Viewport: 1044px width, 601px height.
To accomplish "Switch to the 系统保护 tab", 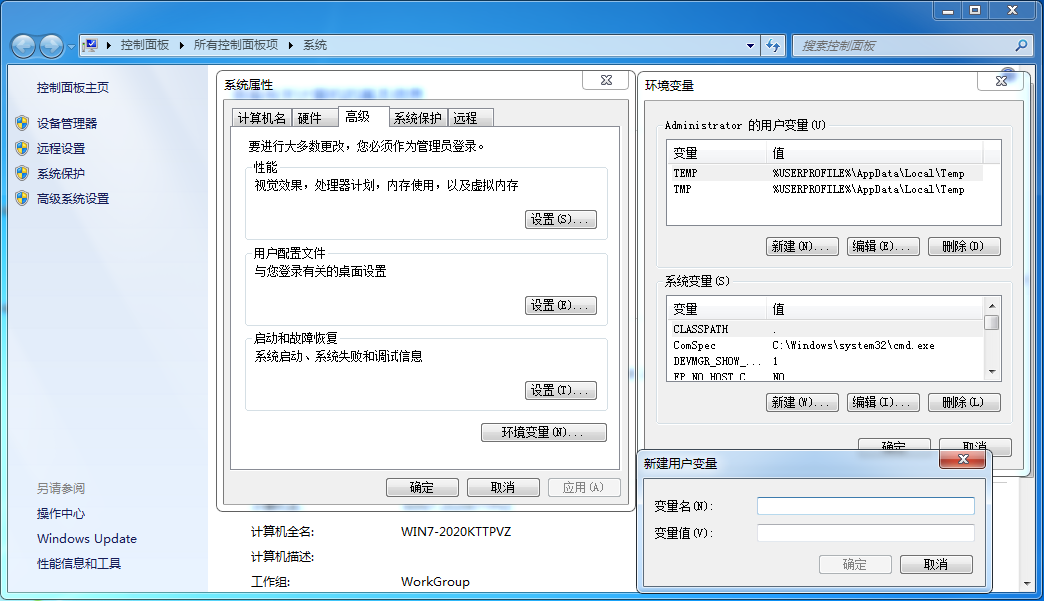I will 417,118.
